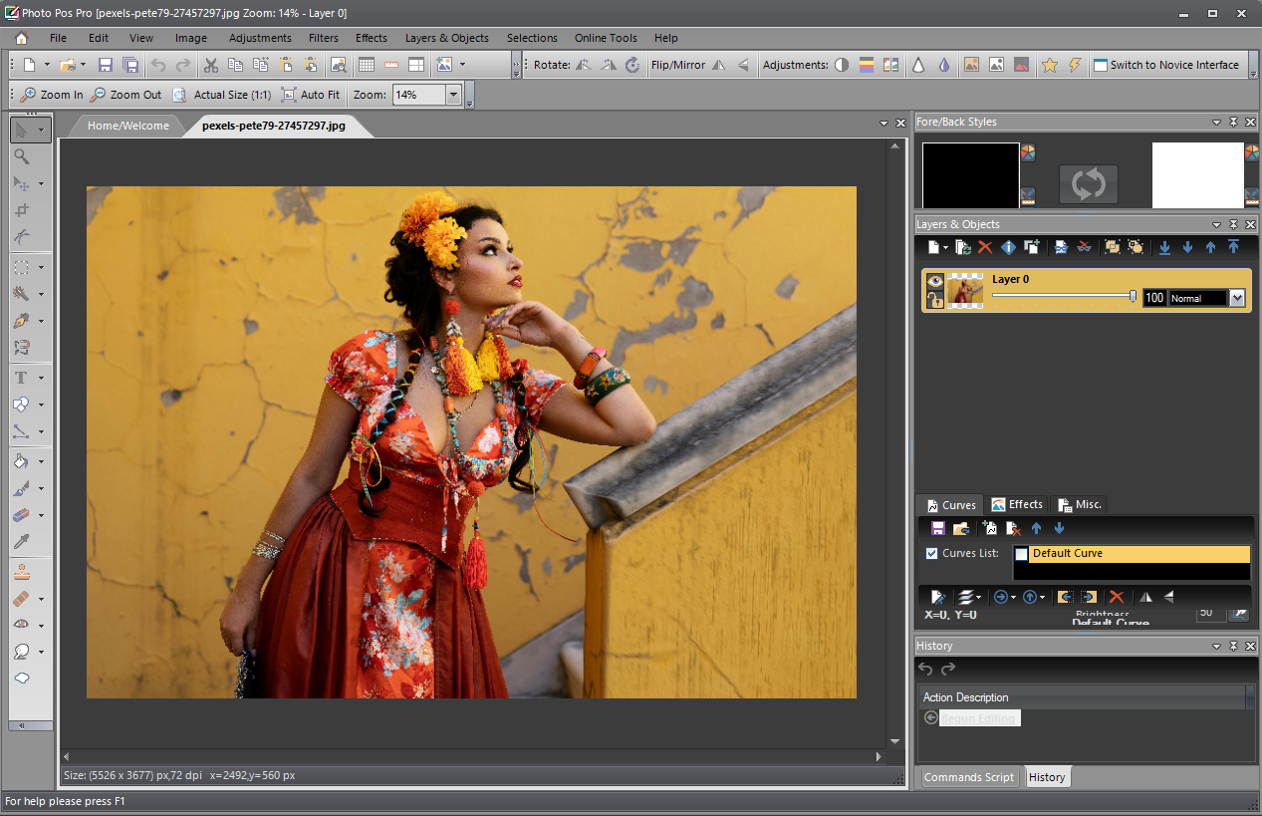The height and width of the screenshot is (816, 1262).
Task: Select the Fill/paint bucket tool
Action: [x=21, y=461]
